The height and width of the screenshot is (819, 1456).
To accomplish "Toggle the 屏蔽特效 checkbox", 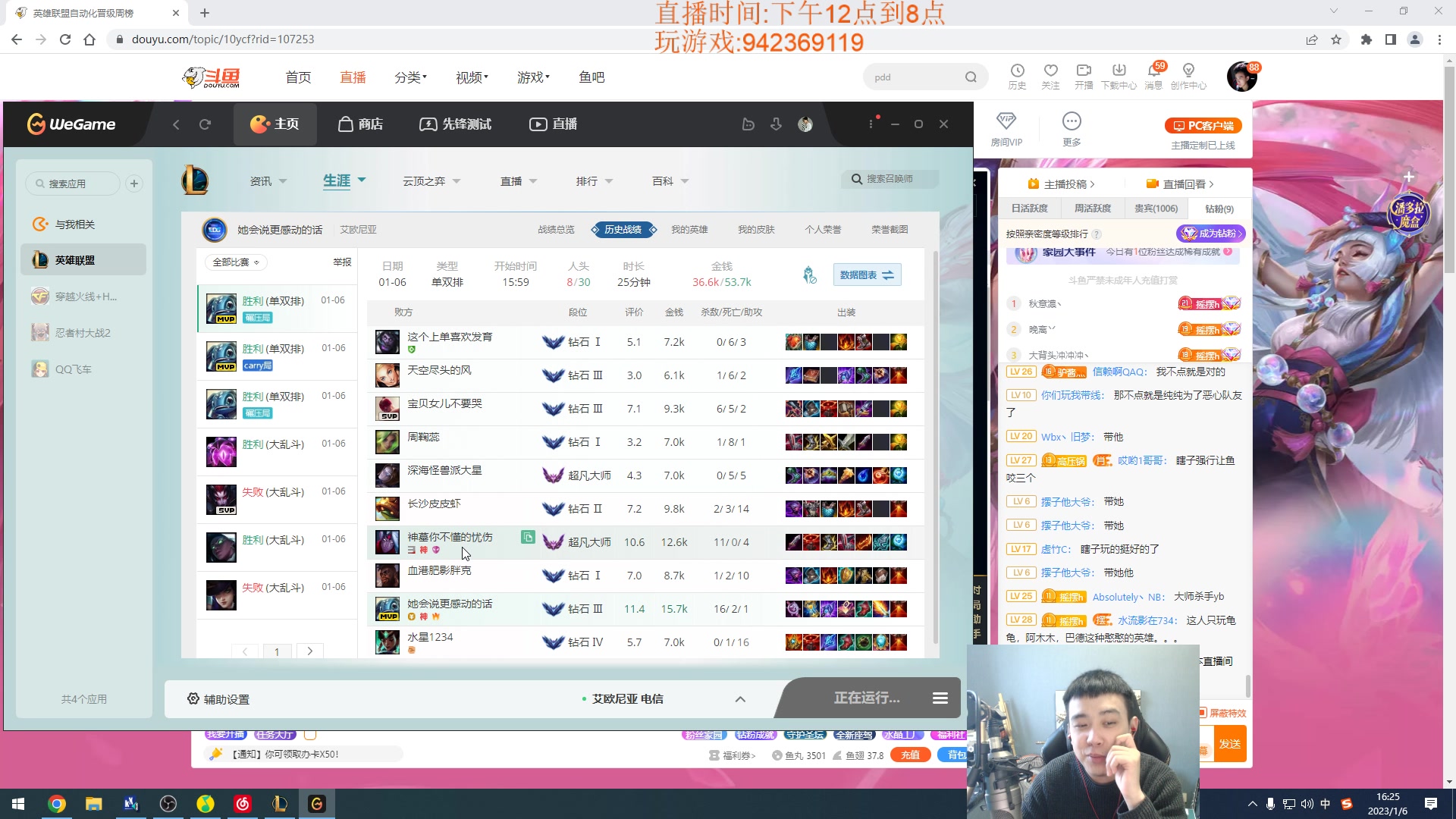I will point(1203,713).
